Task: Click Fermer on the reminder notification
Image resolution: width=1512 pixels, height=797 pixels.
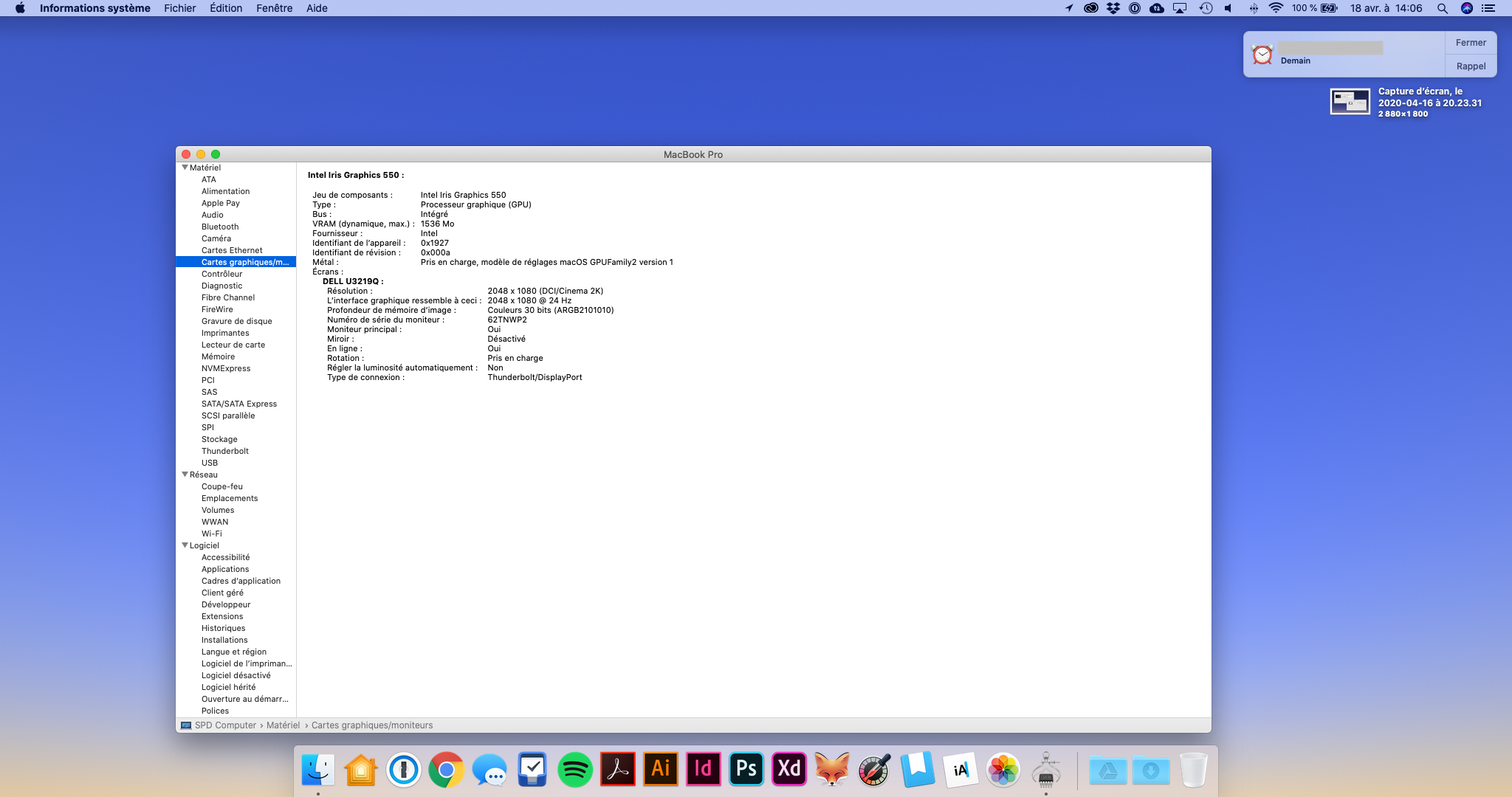Action: [1470, 43]
